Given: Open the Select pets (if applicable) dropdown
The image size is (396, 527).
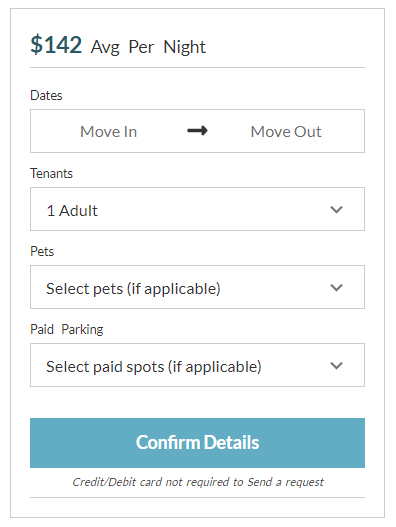Looking at the screenshot, I should point(197,287).
